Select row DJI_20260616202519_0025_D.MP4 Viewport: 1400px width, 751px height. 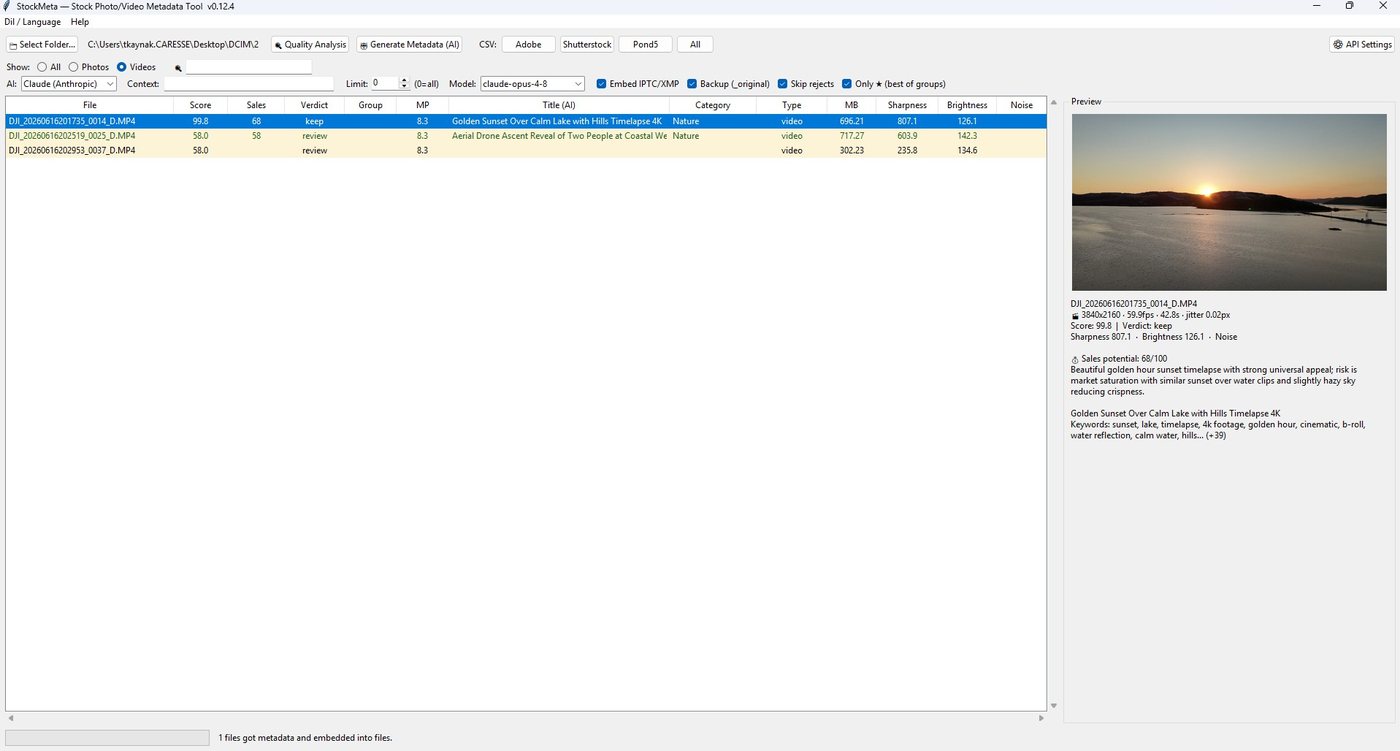(526, 136)
